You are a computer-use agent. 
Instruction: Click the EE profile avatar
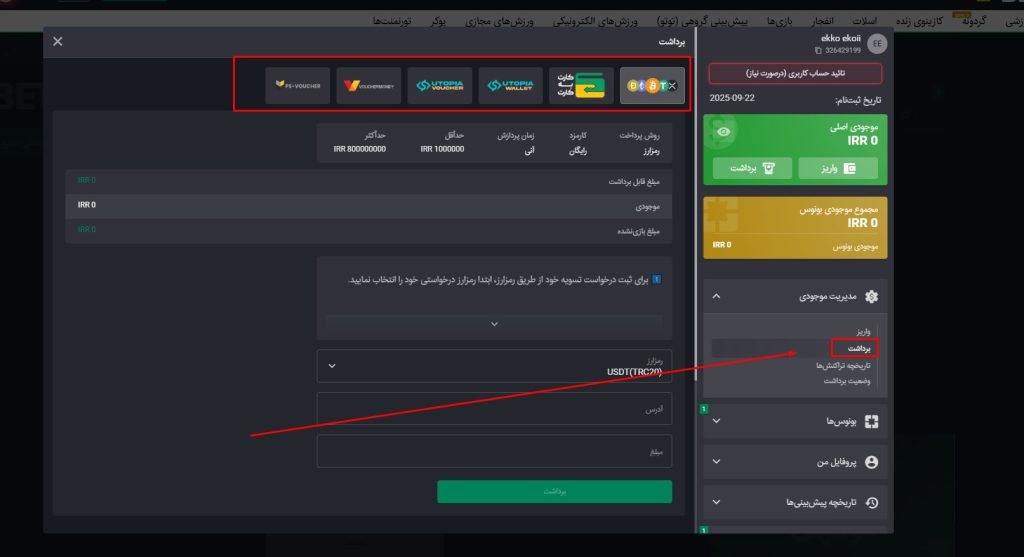[876, 43]
